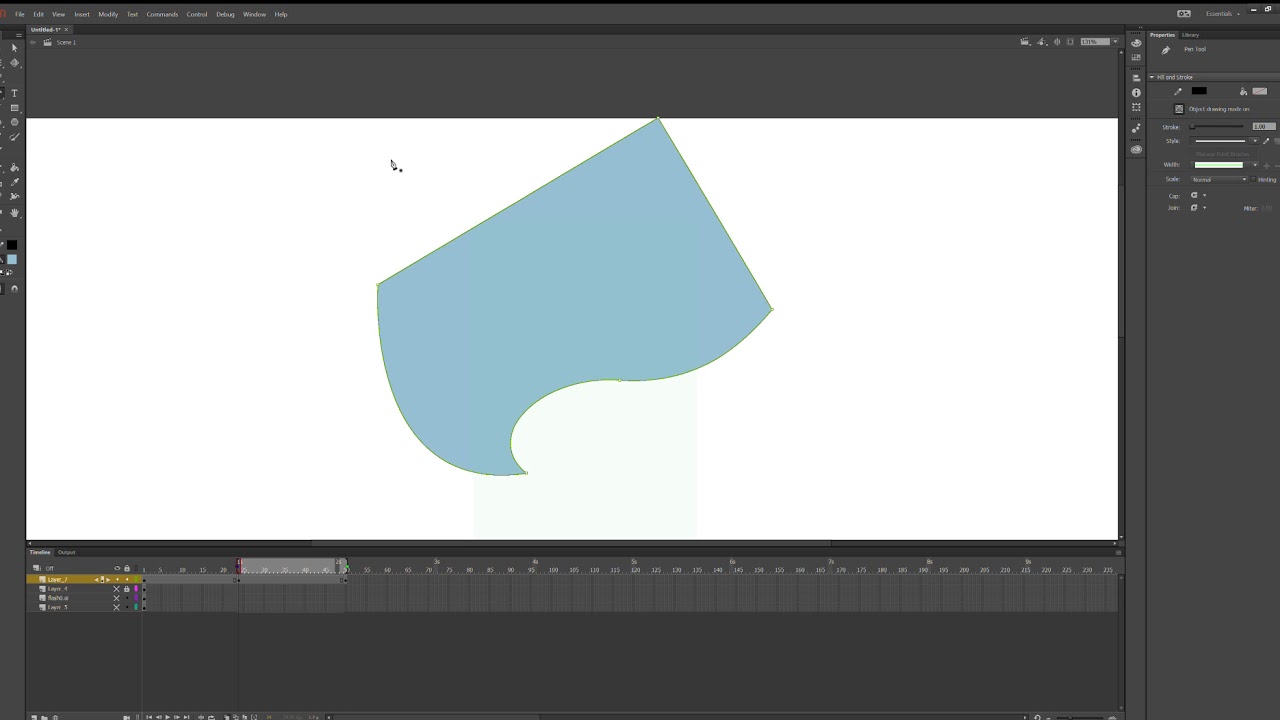Click the light blue fill color swatch in toolbar
Viewport: 1280px width, 720px height.
[x=12, y=259]
